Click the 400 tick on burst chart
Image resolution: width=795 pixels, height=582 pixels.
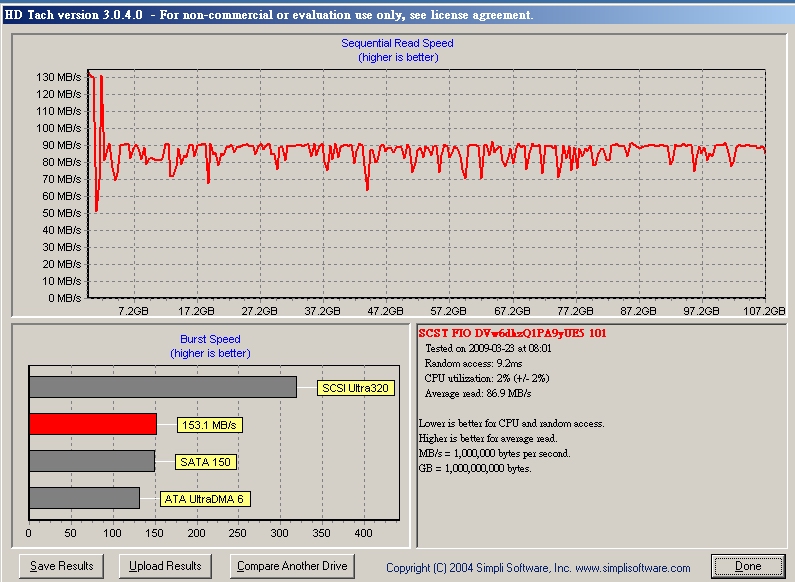point(363,533)
